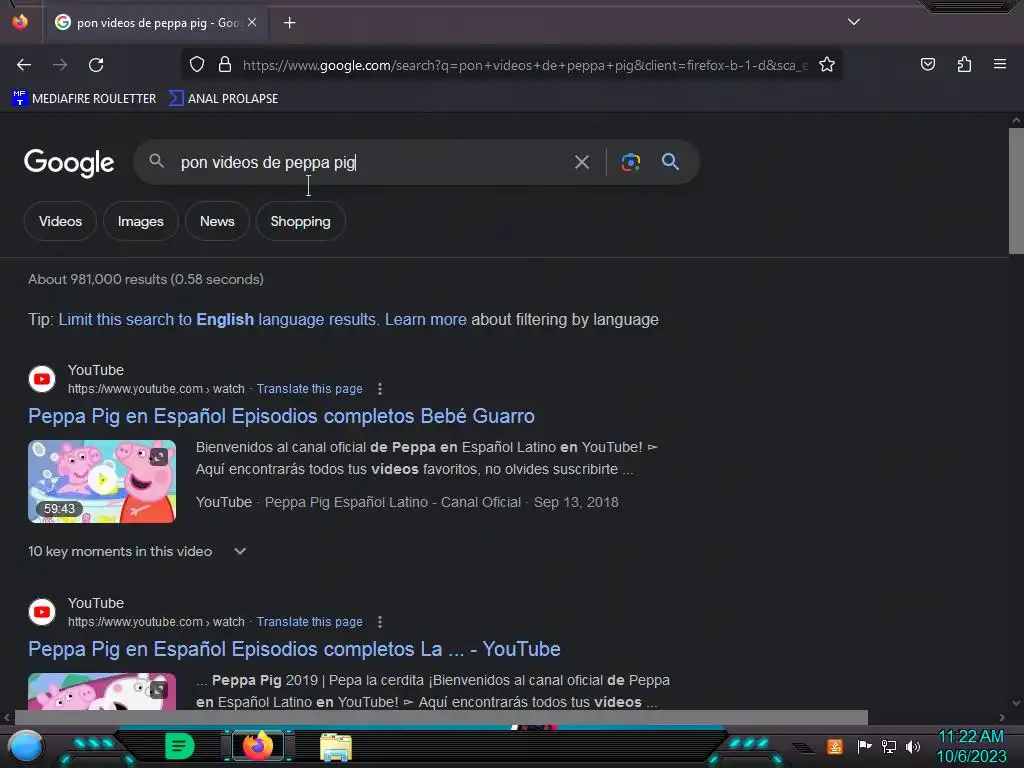Open the tracking protection shield icon
The width and height of the screenshot is (1024, 768).
point(197,64)
